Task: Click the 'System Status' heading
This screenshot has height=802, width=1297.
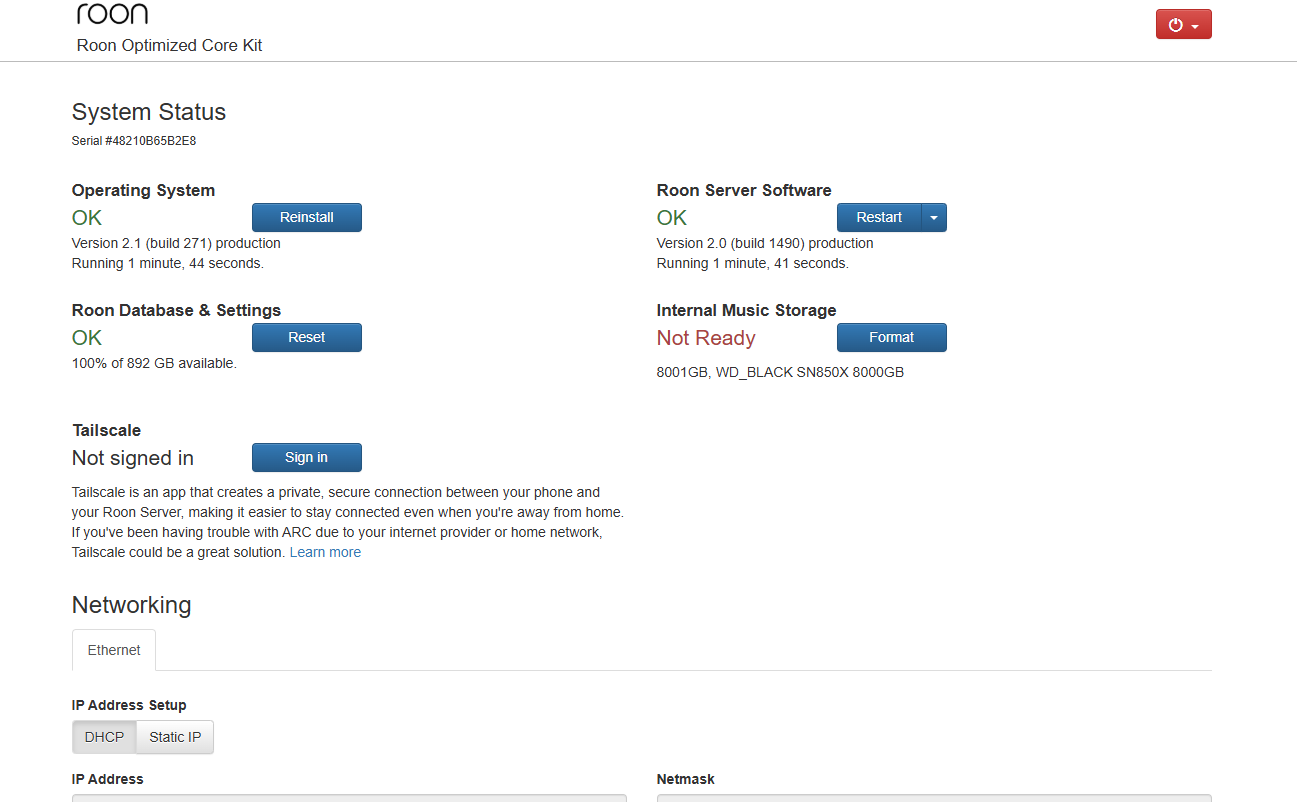Action: point(149,112)
